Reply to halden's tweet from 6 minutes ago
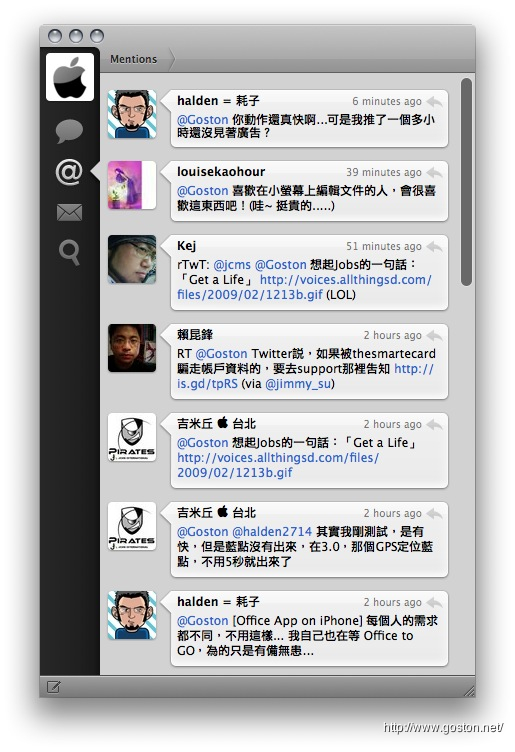This screenshot has height=752, width=515. [x=434, y=101]
